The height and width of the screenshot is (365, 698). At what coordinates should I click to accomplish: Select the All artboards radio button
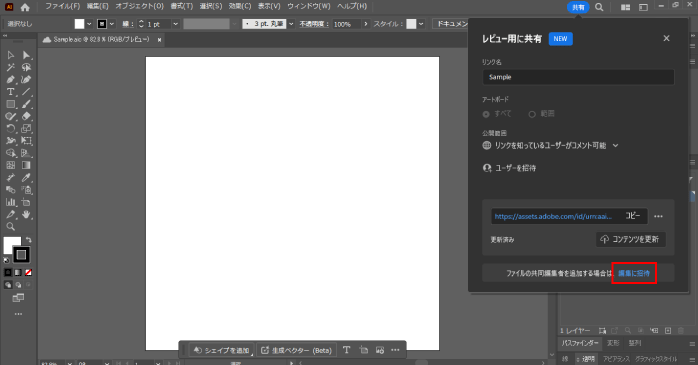pyautogui.click(x=486, y=114)
